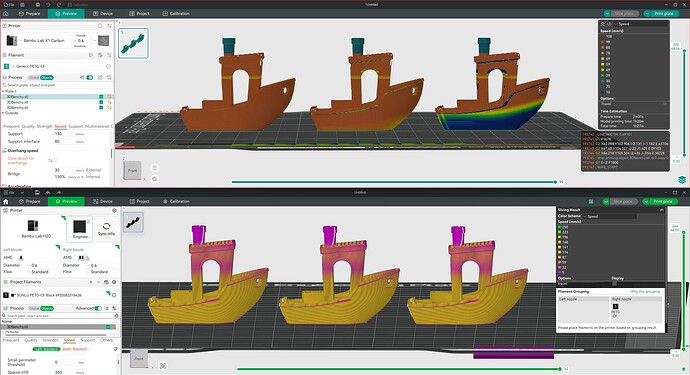Click the vertical layer slider in the top viewport

coord(684,103)
